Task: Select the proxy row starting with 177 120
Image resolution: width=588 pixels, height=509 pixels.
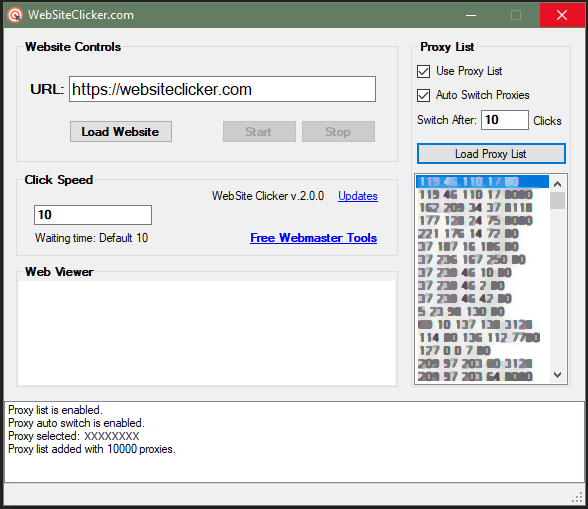Action: pos(483,221)
